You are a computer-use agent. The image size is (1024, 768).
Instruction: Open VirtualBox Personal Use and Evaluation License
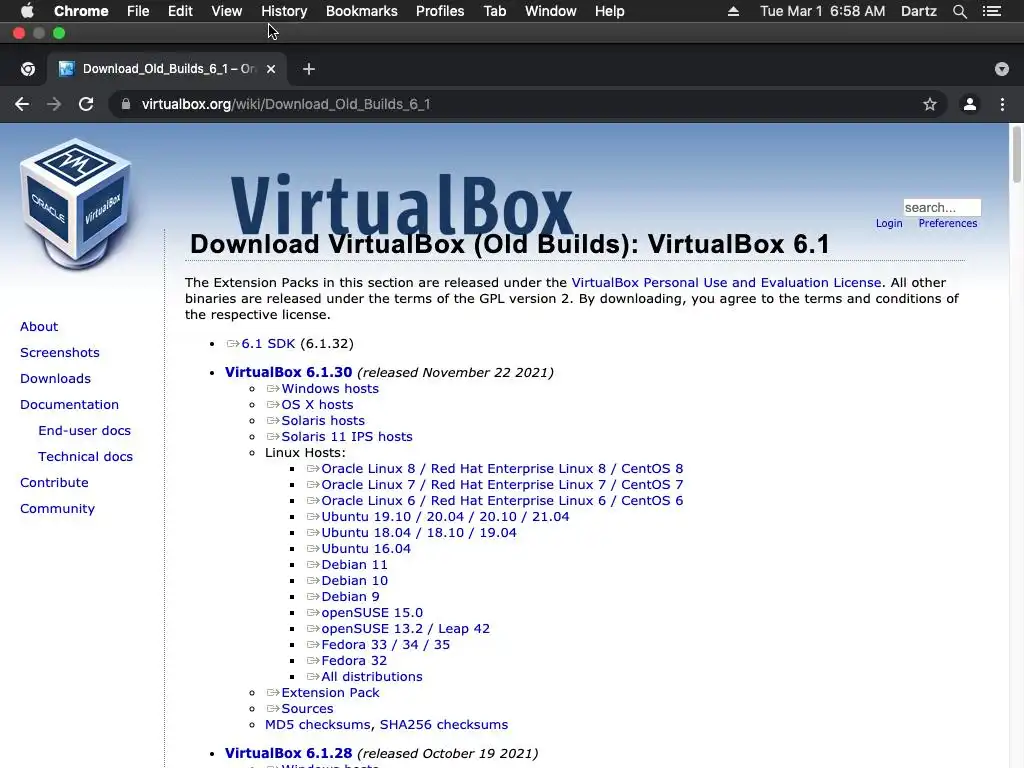726,283
